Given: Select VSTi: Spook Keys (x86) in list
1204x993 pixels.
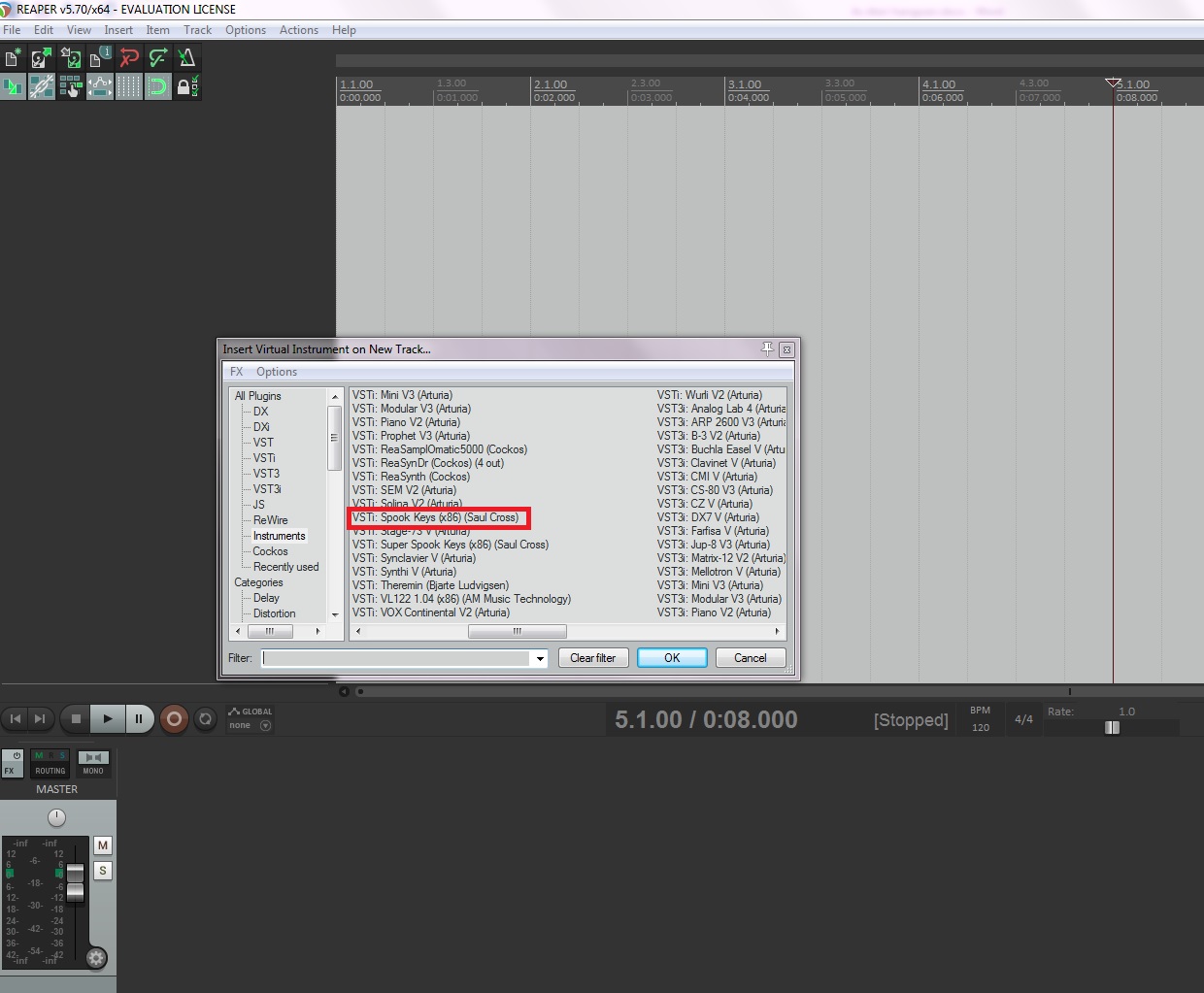Looking at the screenshot, I should [x=435, y=517].
